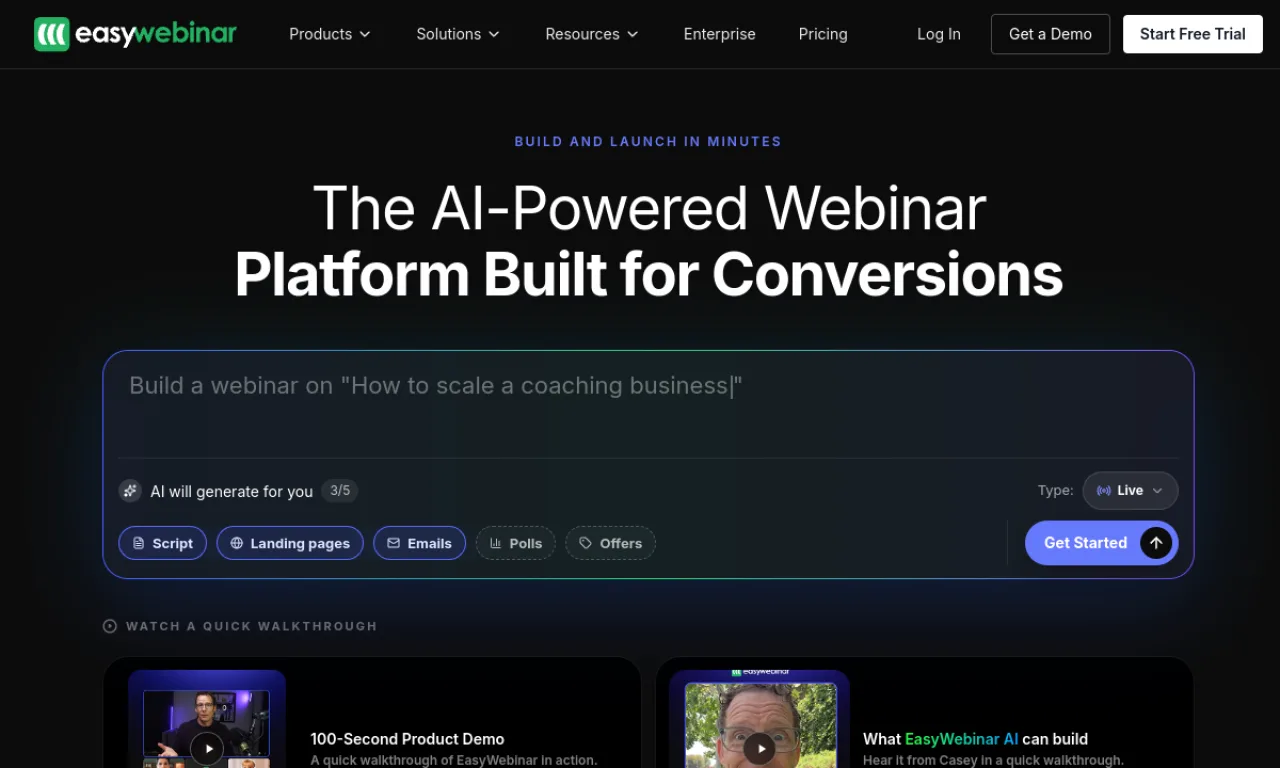Screen dimensions: 1280x768
Task: Toggle the Emails generation chip
Action: coord(419,543)
